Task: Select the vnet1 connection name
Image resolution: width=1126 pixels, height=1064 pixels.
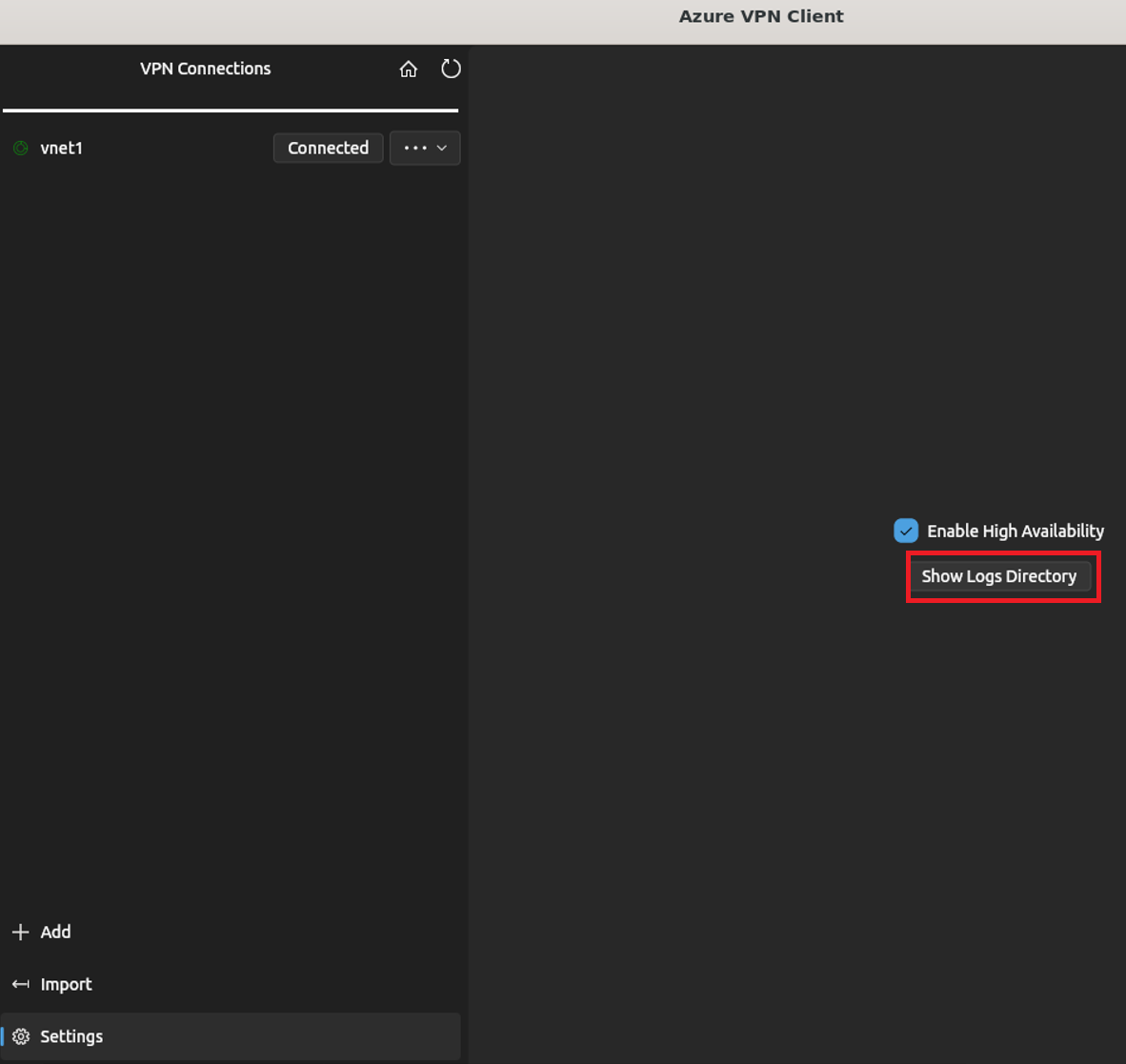Action: point(62,148)
